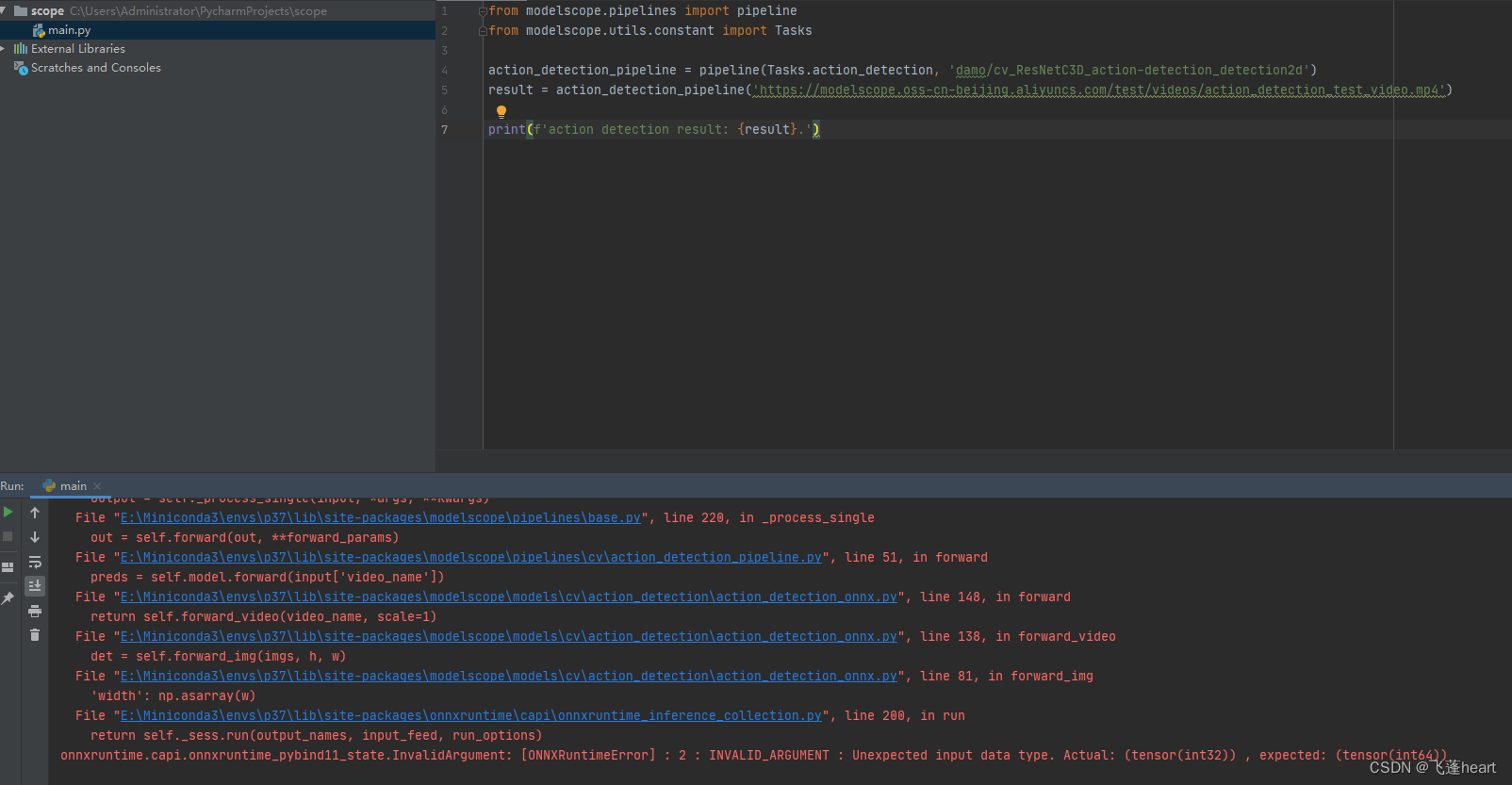The width and height of the screenshot is (1512, 785).
Task: Select the scope project folder
Action: (x=47, y=11)
